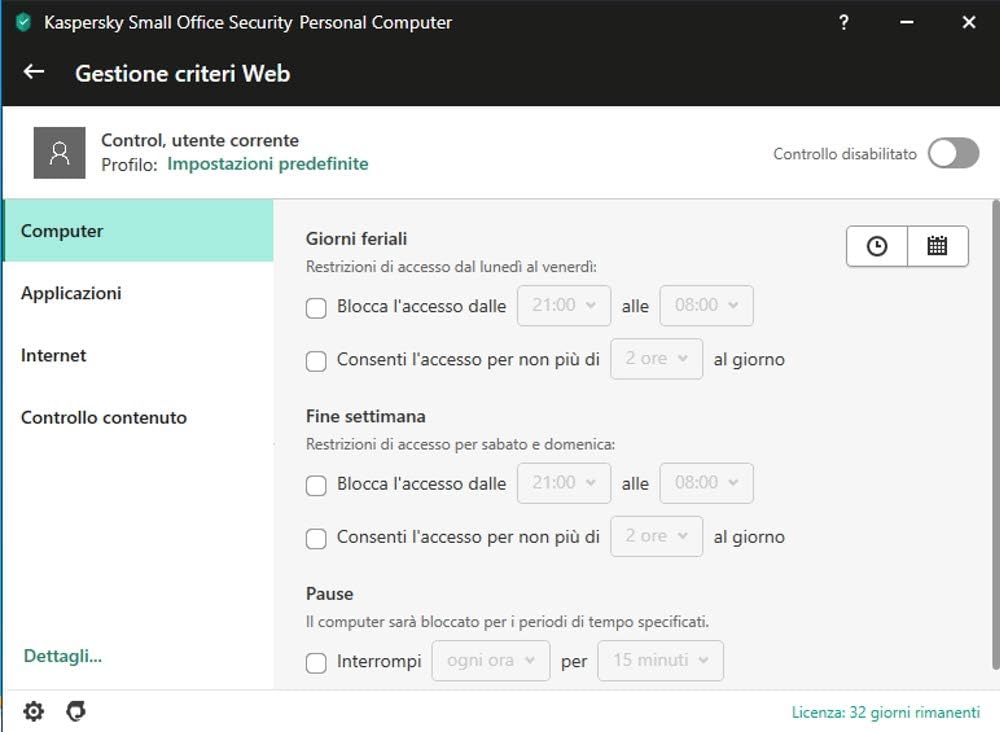This screenshot has height=732, width=1000.
Task: Click Licenza: 32 giorni rimanenti link
Action: click(x=885, y=712)
